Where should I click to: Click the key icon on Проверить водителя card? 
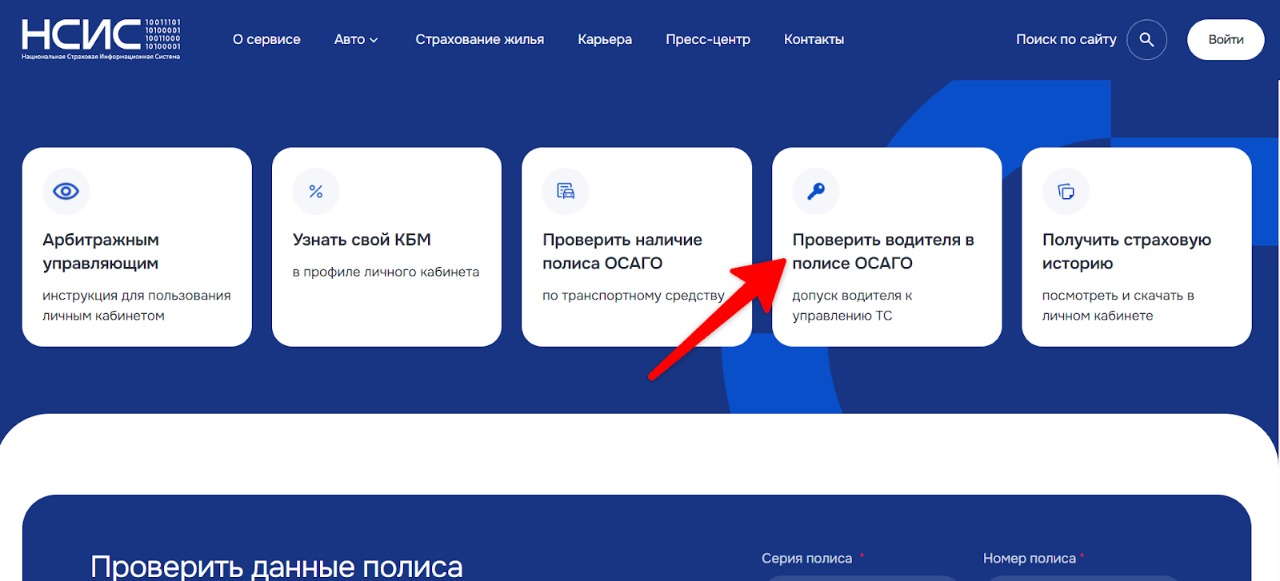(814, 191)
